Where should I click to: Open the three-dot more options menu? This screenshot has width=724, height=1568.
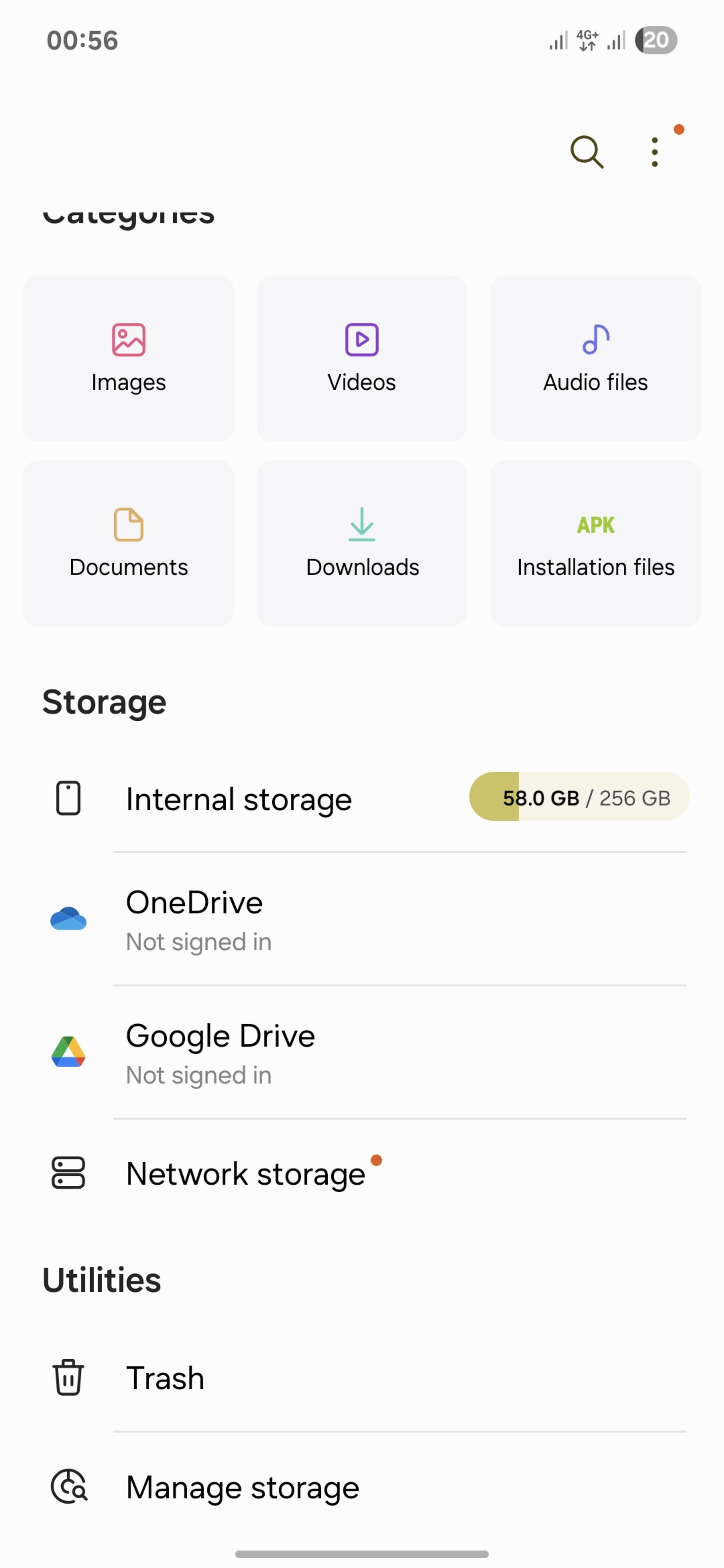655,152
